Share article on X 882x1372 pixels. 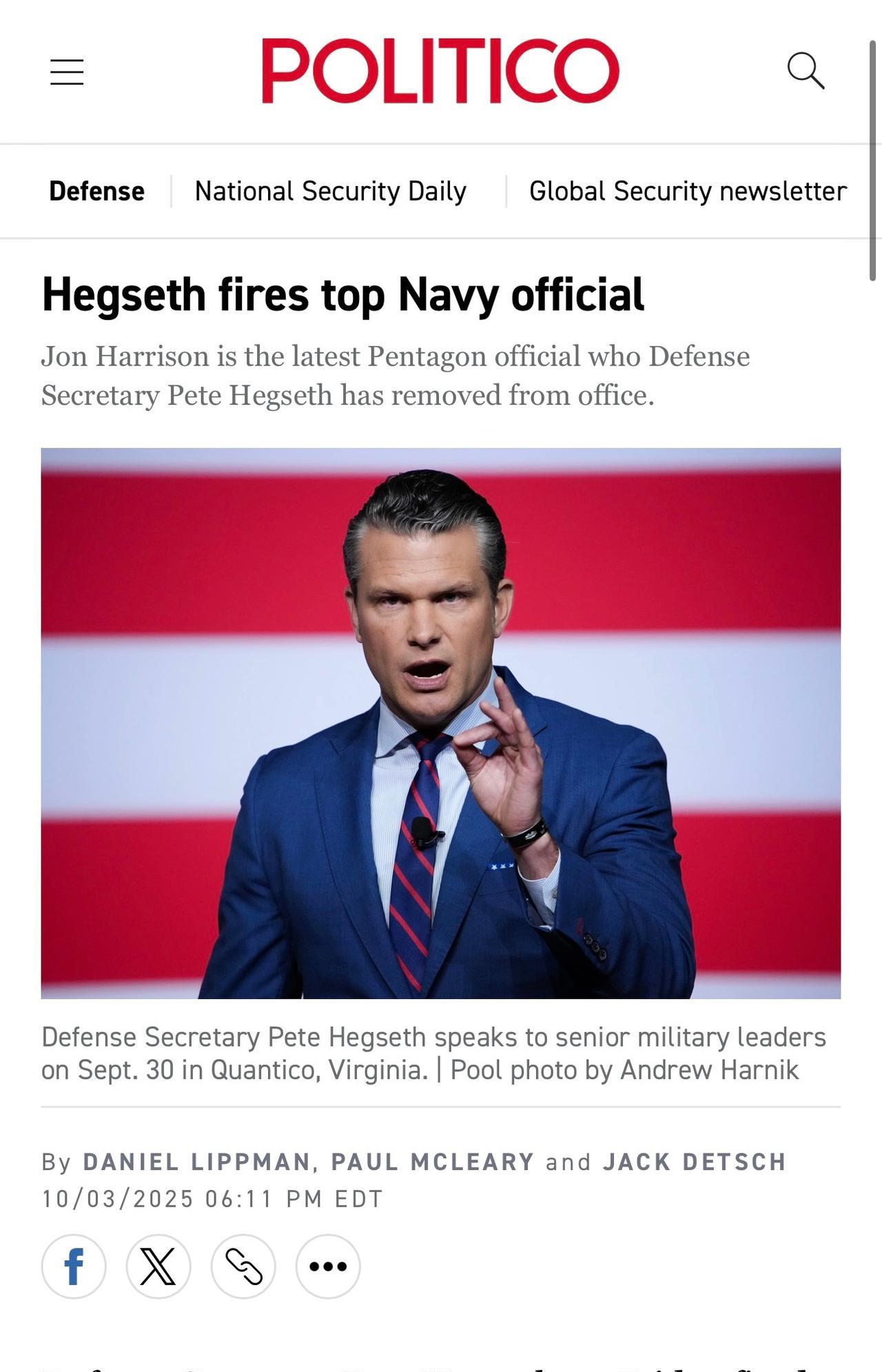coord(158,1267)
